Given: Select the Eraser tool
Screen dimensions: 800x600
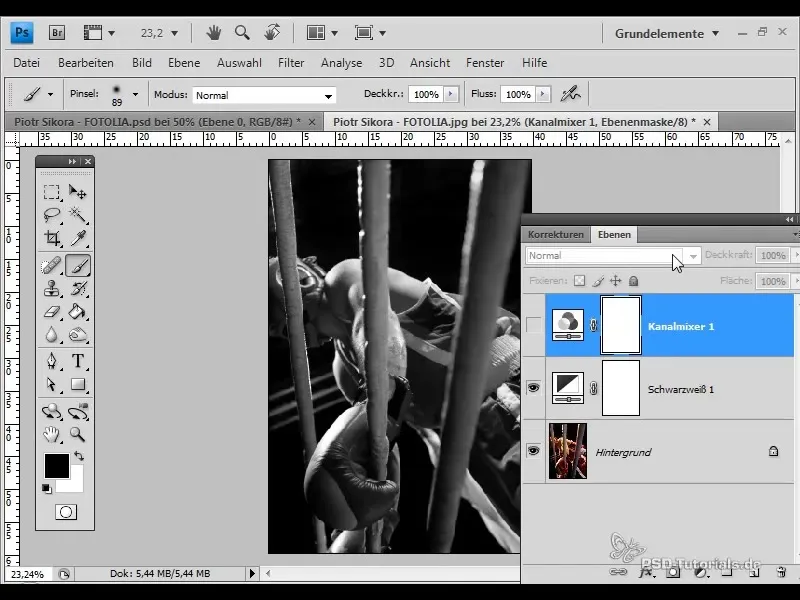Looking at the screenshot, I should 51,312.
